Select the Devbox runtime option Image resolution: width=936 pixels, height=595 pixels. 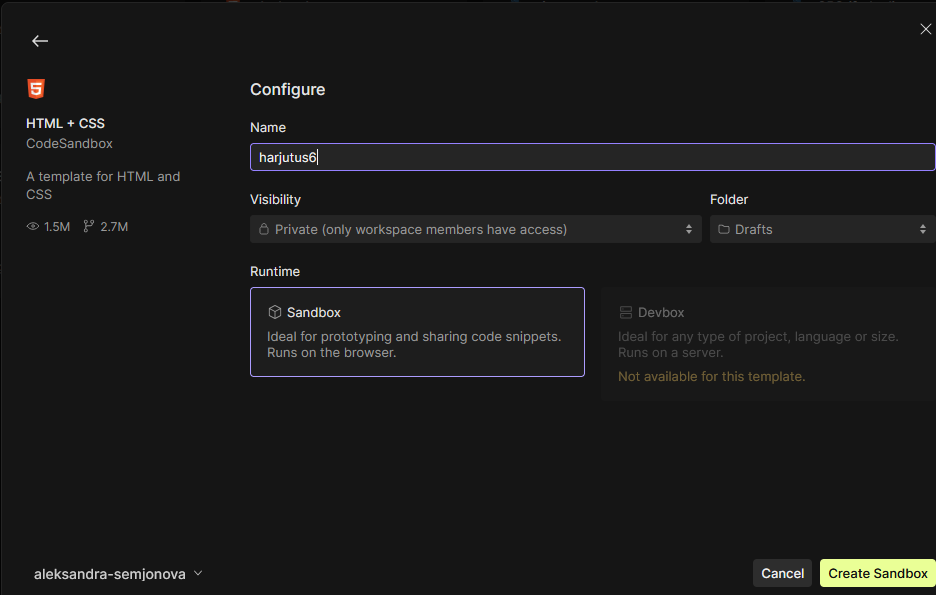[x=768, y=343]
